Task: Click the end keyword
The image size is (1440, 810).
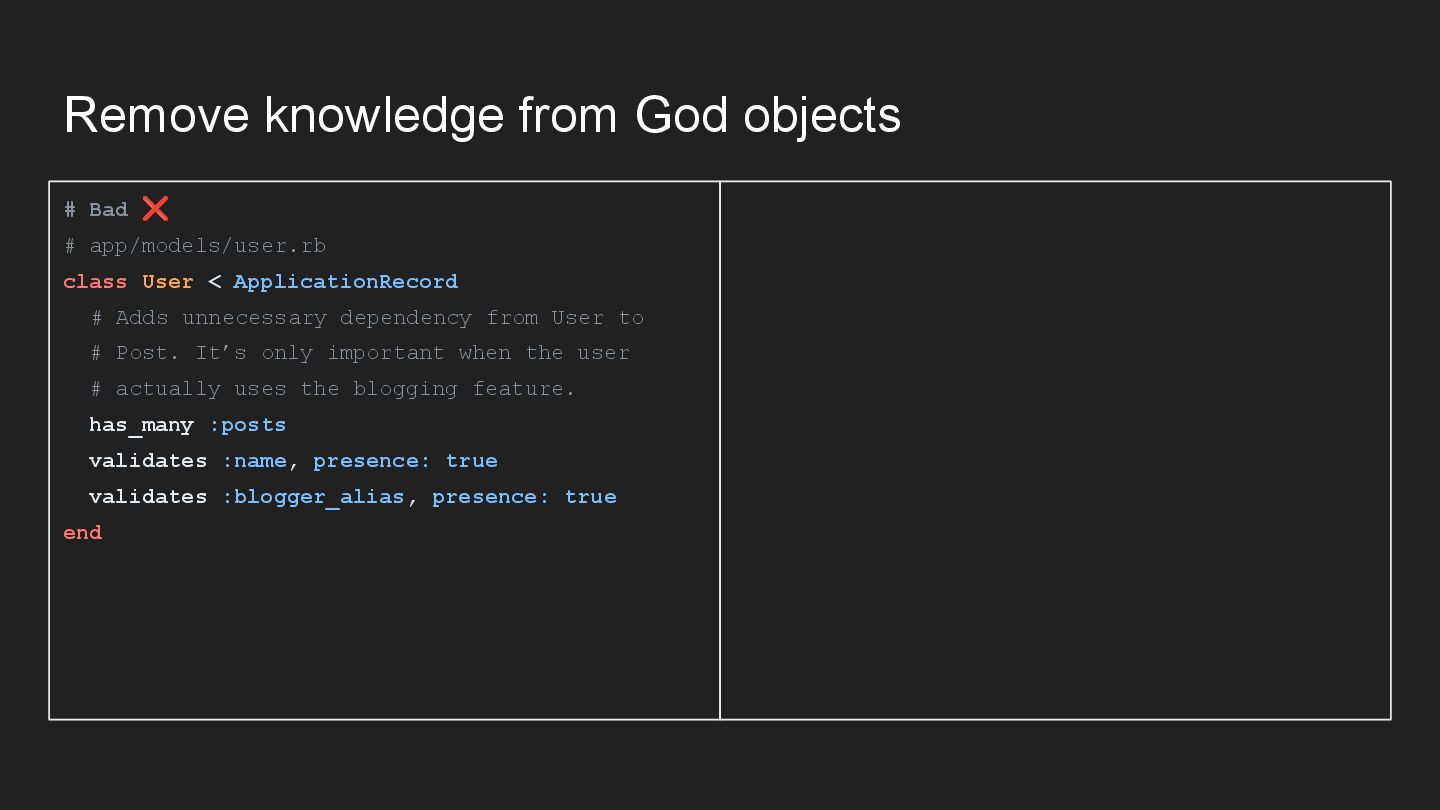Action: [83, 533]
